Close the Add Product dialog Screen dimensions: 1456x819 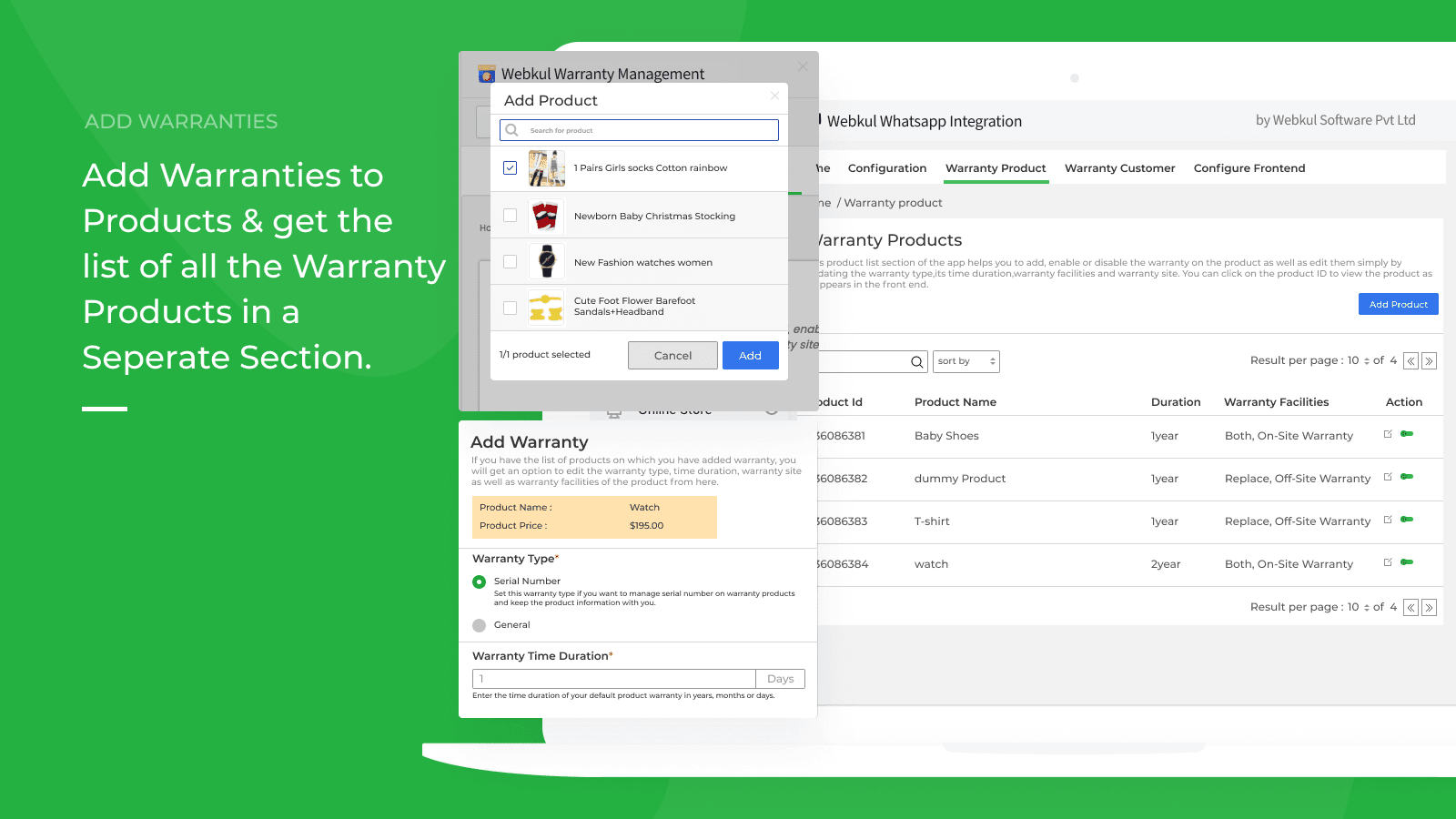[x=774, y=96]
